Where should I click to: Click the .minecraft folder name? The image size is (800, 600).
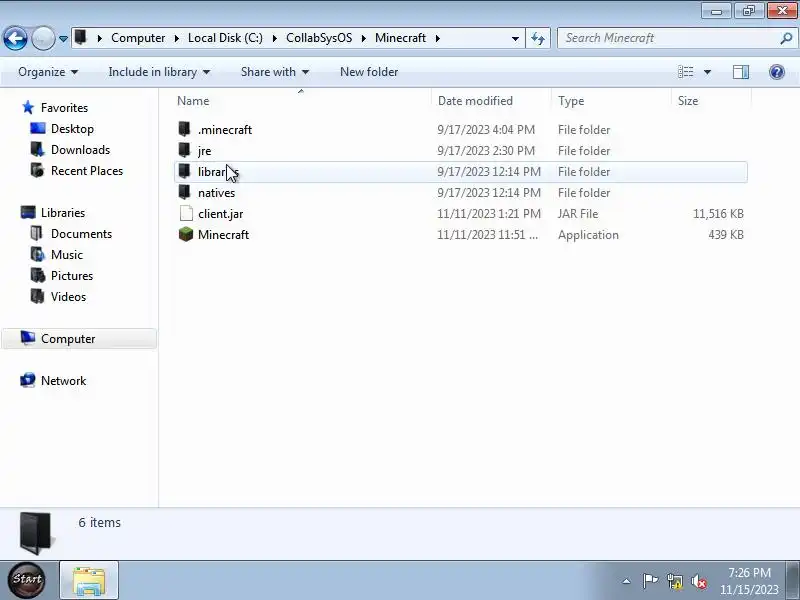pyautogui.click(x=225, y=130)
